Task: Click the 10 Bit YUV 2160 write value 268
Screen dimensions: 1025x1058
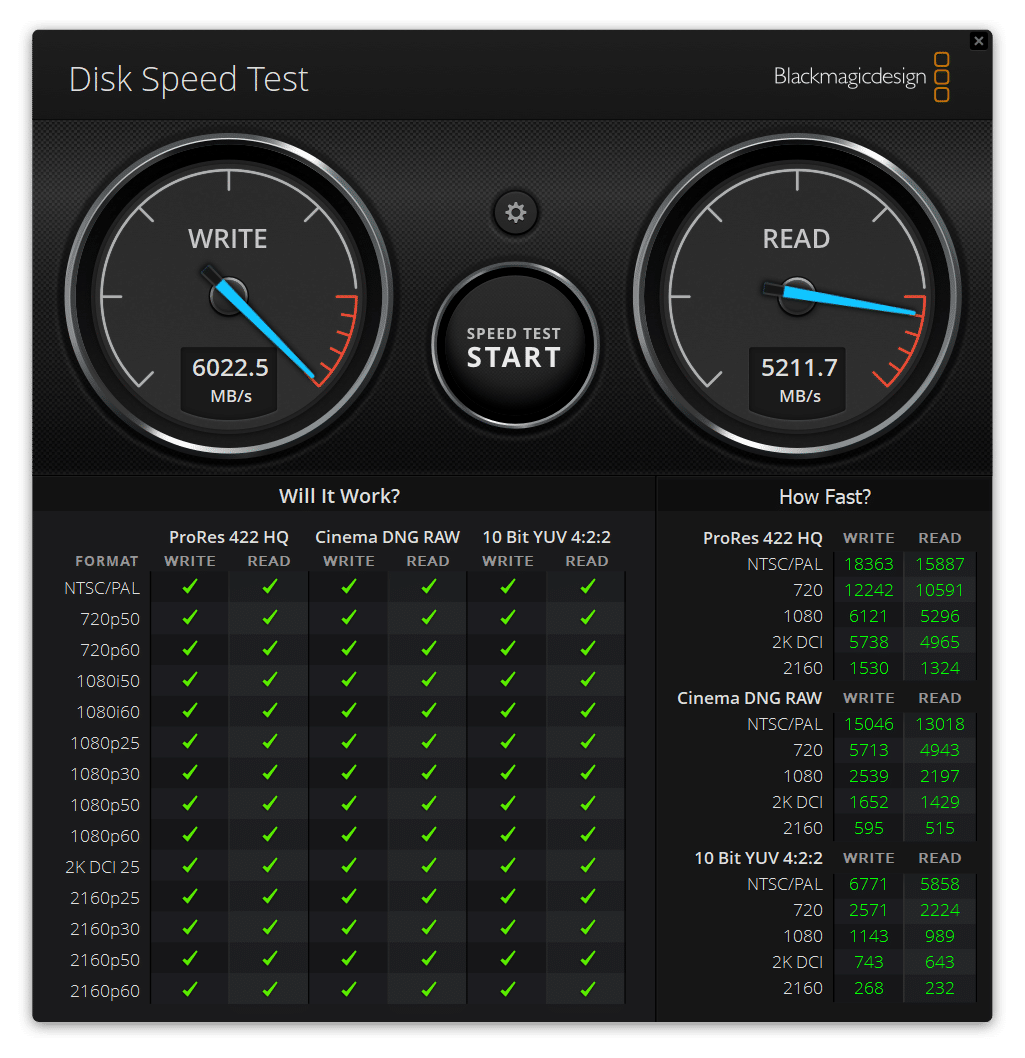Action: [x=868, y=988]
